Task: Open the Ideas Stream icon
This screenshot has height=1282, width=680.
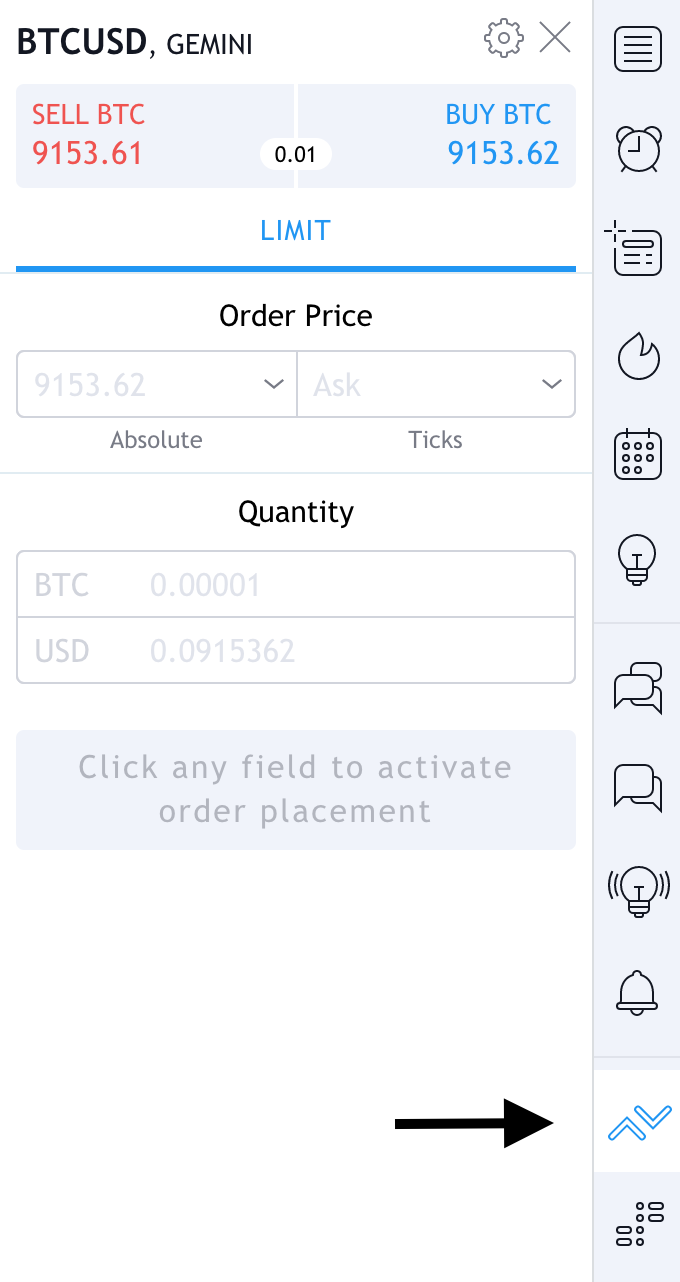Action: point(637,887)
